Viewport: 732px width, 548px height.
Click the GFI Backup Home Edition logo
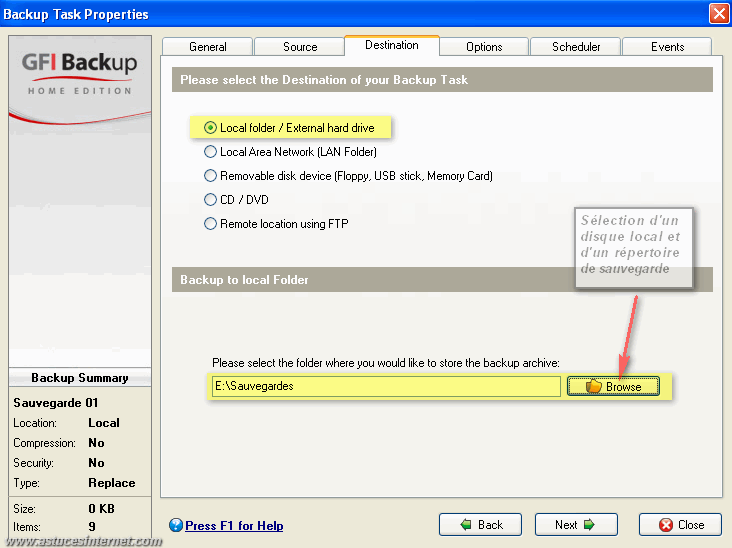[x=80, y=72]
